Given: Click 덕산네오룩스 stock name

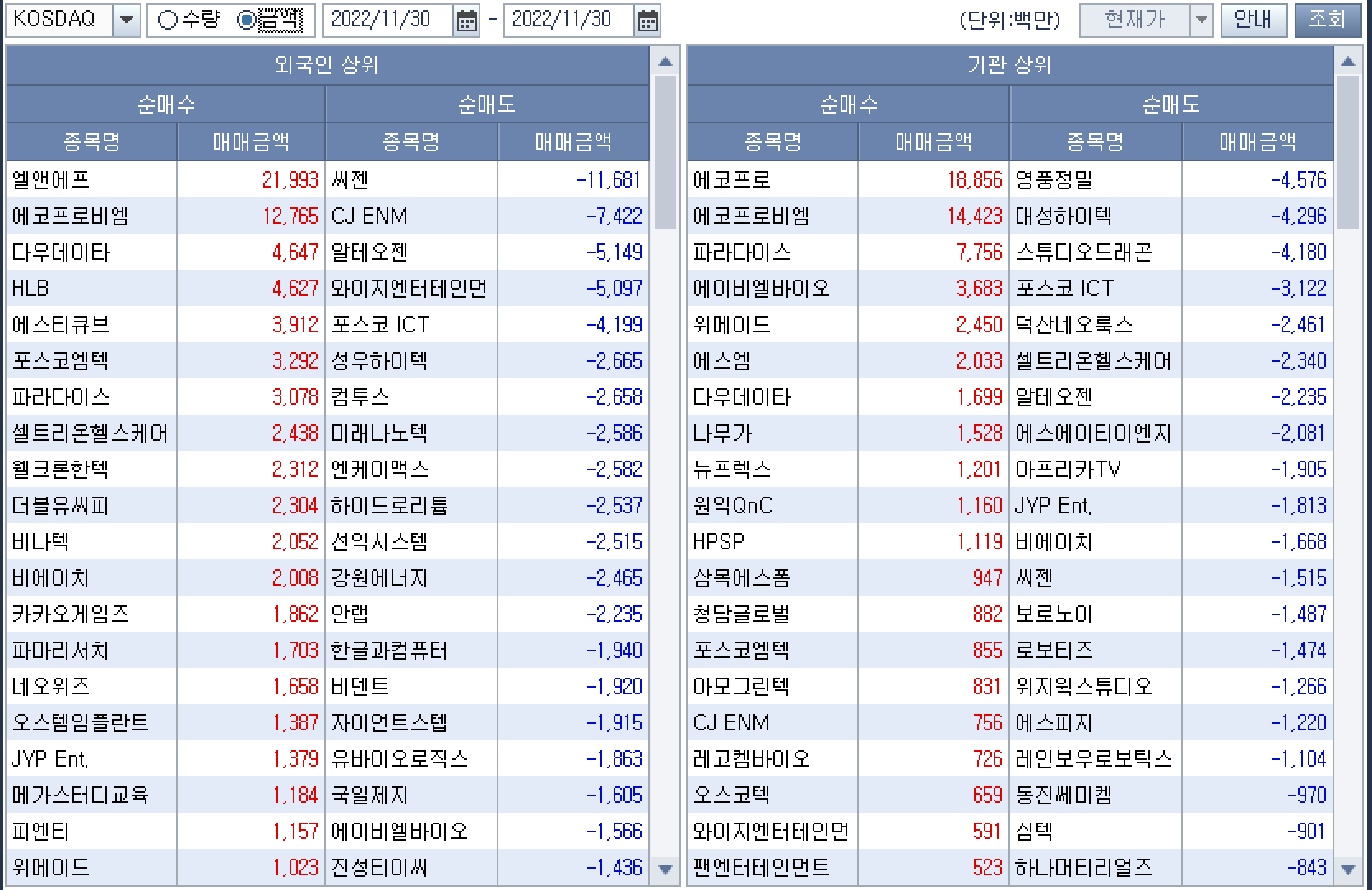Looking at the screenshot, I should pyautogui.click(x=1073, y=324).
